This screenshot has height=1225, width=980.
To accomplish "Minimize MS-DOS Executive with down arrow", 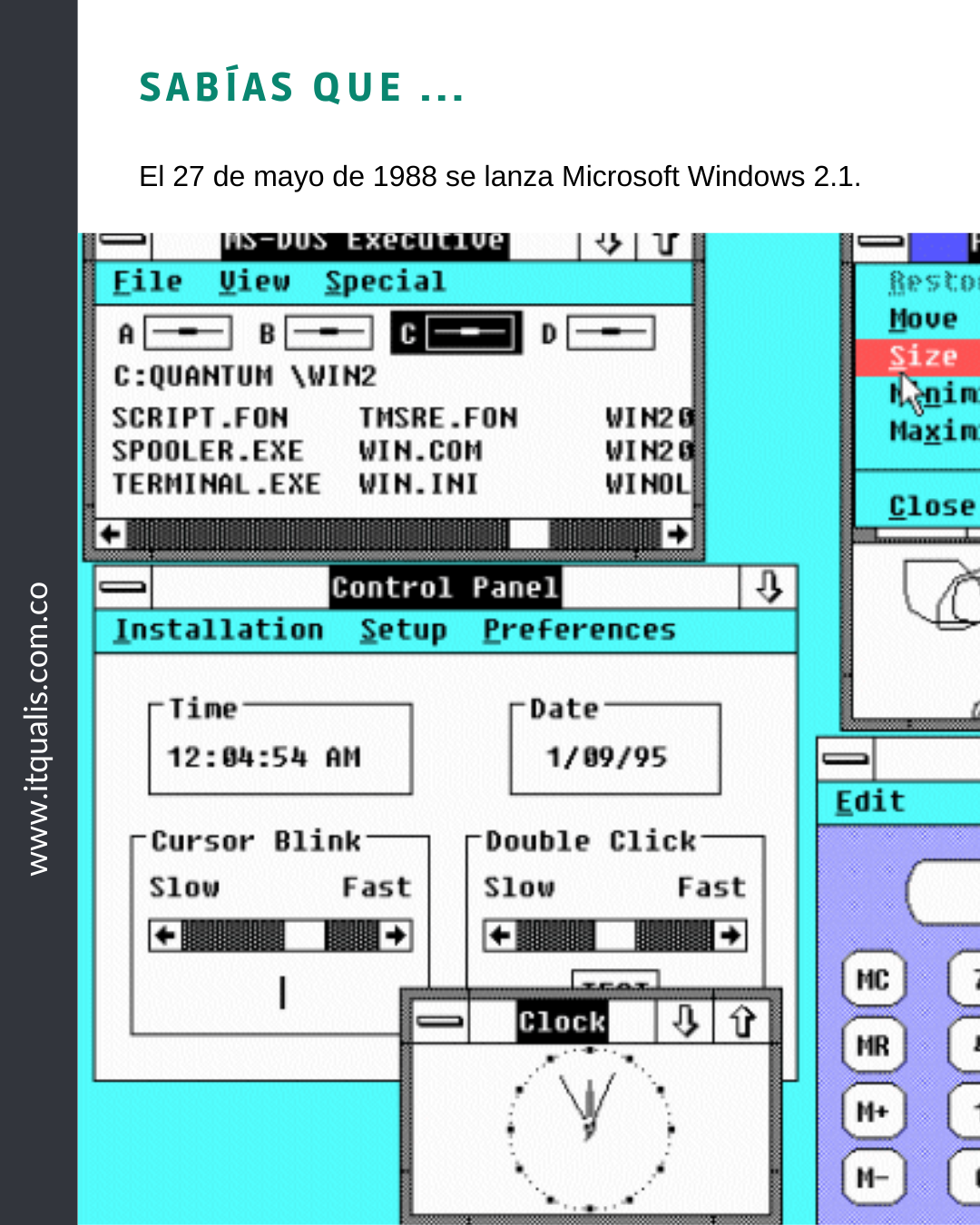I will click(x=608, y=243).
